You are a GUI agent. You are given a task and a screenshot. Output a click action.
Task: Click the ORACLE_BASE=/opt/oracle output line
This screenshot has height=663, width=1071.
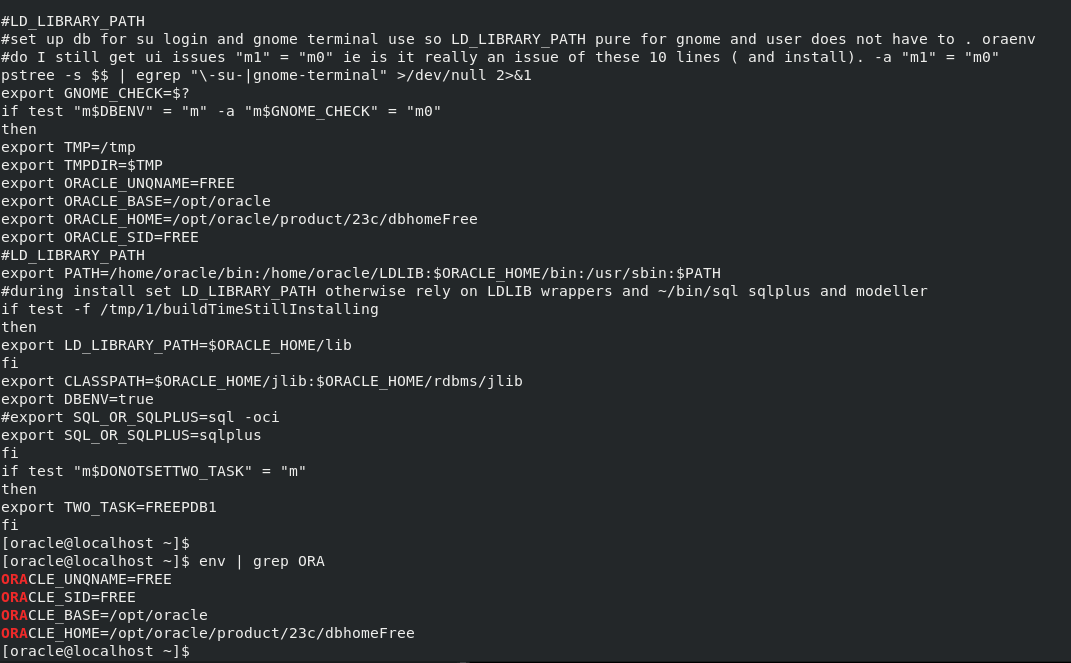click(x=105, y=615)
